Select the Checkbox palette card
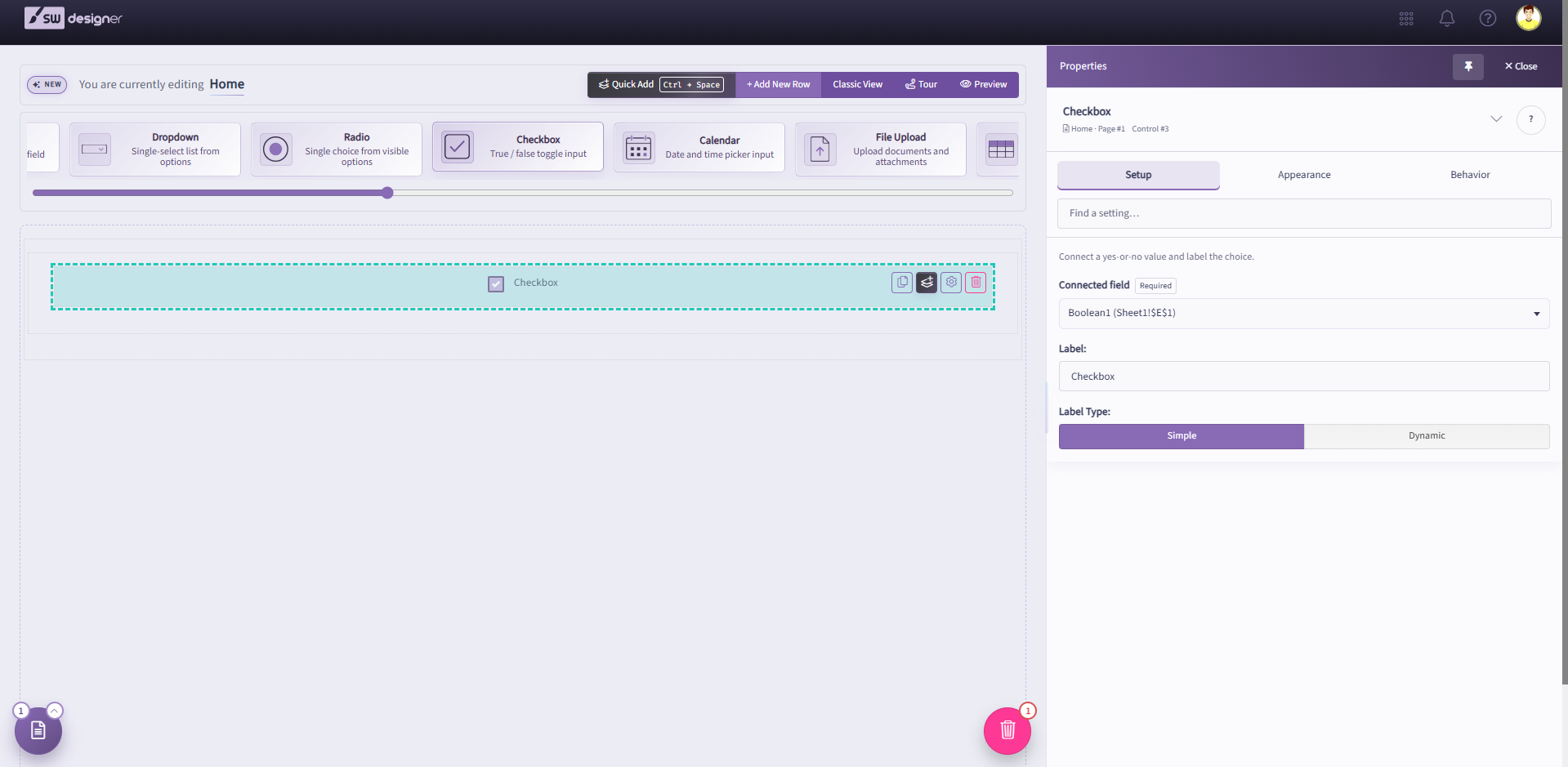The height and width of the screenshot is (767, 1568). (x=518, y=147)
